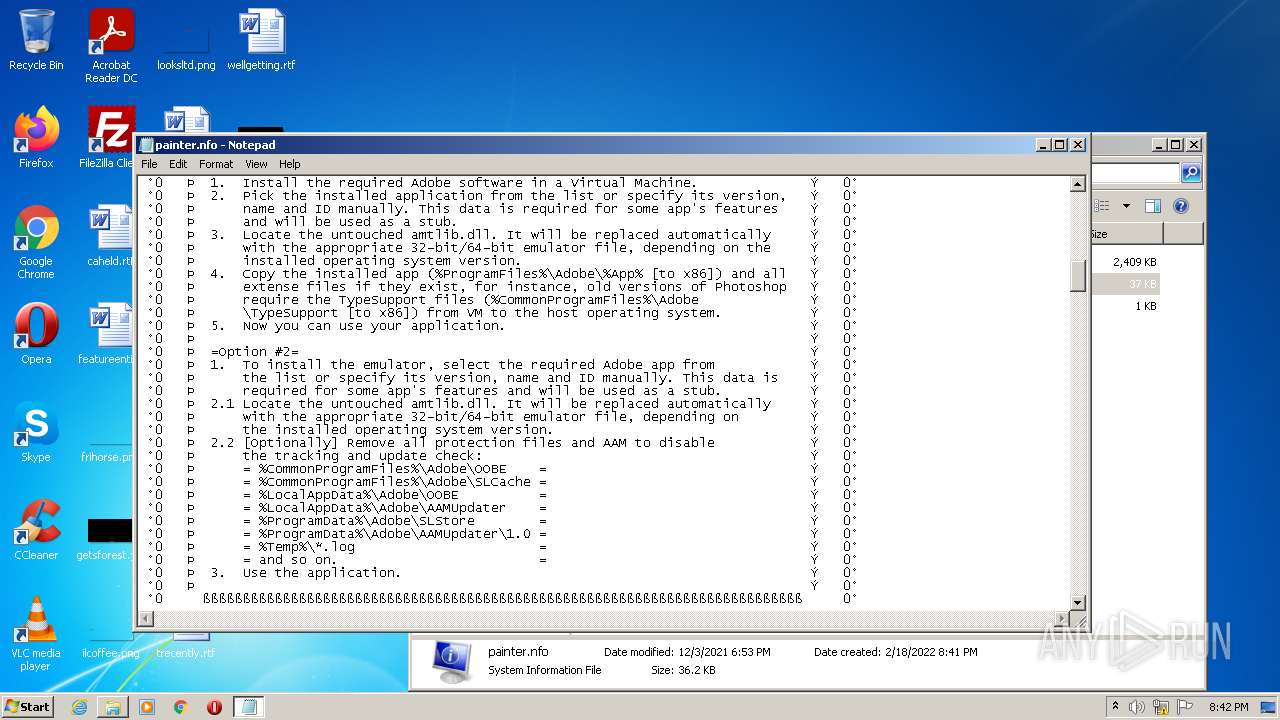Click the Size 36.2 KB value in details pane

pos(697,670)
